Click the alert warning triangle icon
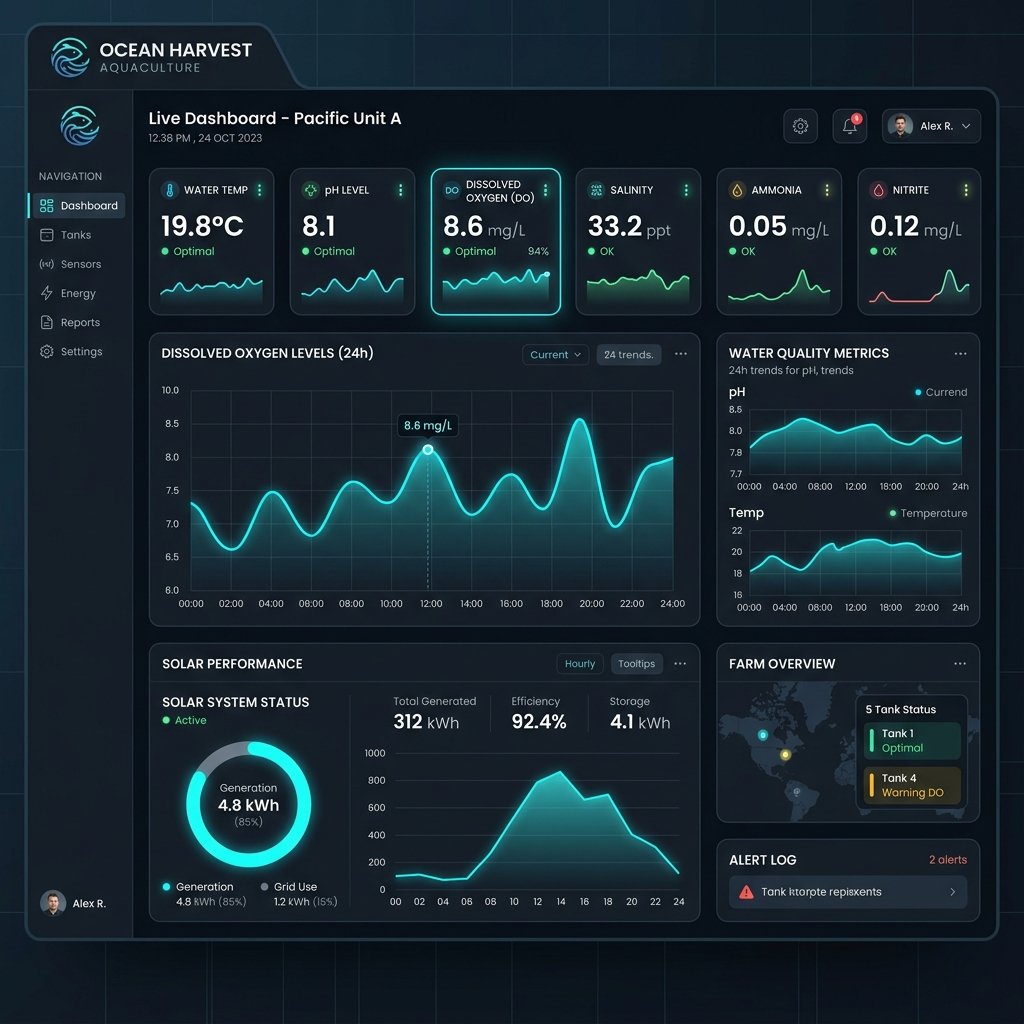 click(746, 892)
